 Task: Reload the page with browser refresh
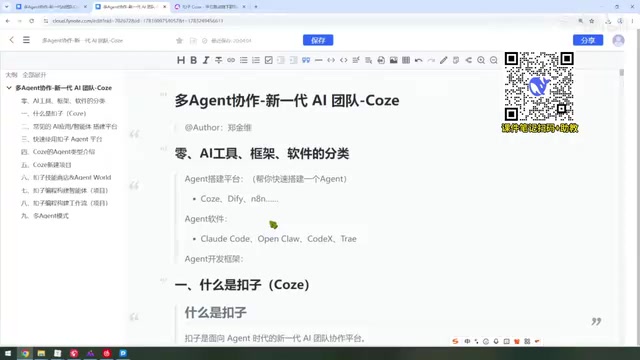[x=31, y=21]
